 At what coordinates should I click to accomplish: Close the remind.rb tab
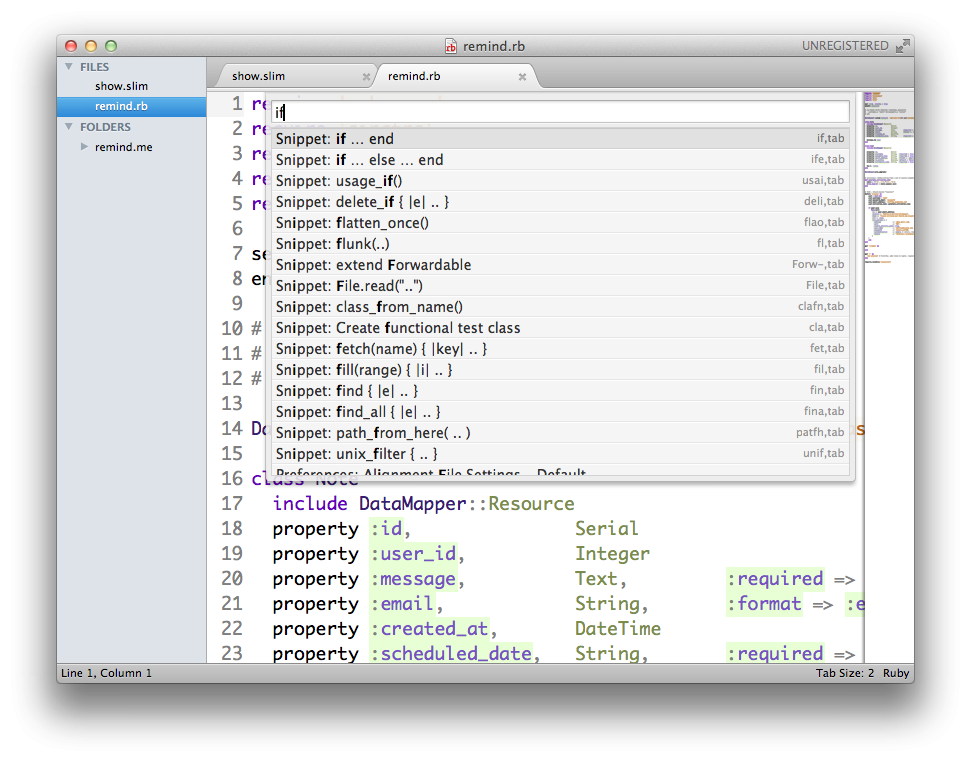click(x=522, y=77)
